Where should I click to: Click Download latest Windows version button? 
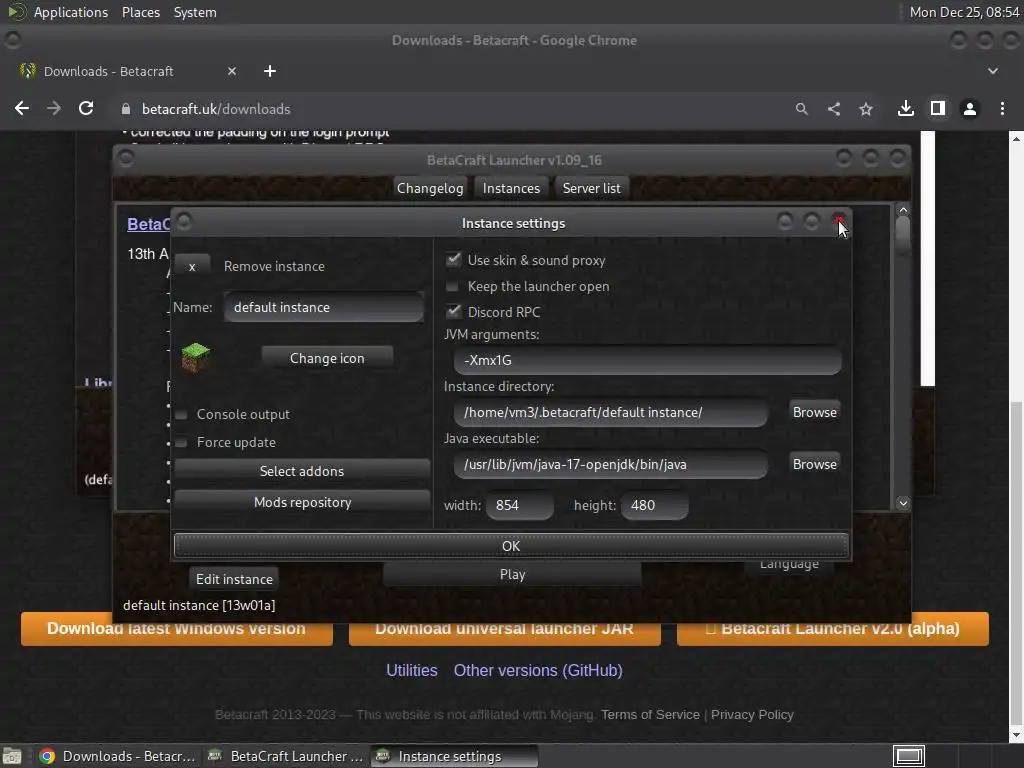coord(176,630)
